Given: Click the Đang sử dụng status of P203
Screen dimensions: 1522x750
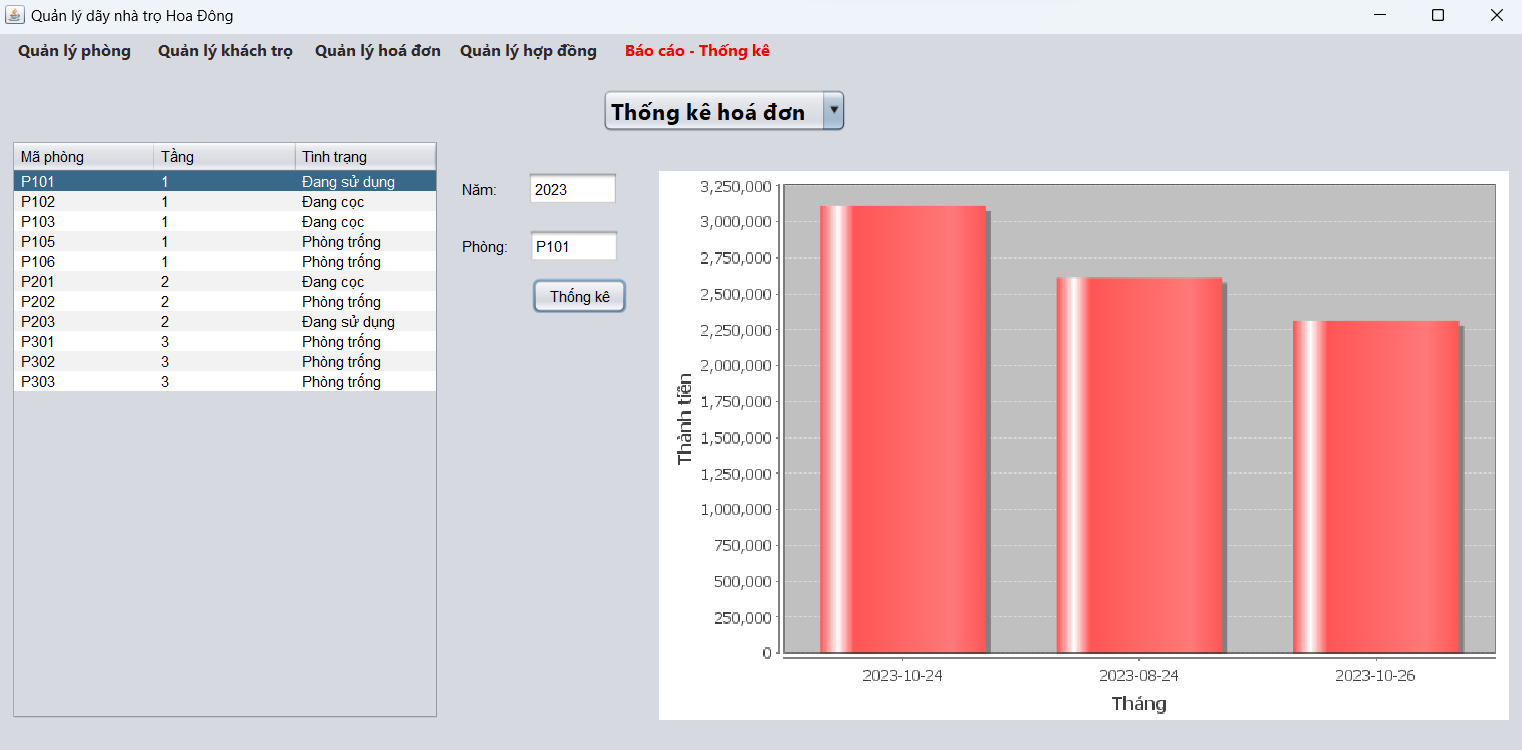Looking at the screenshot, I should (348, 322).
